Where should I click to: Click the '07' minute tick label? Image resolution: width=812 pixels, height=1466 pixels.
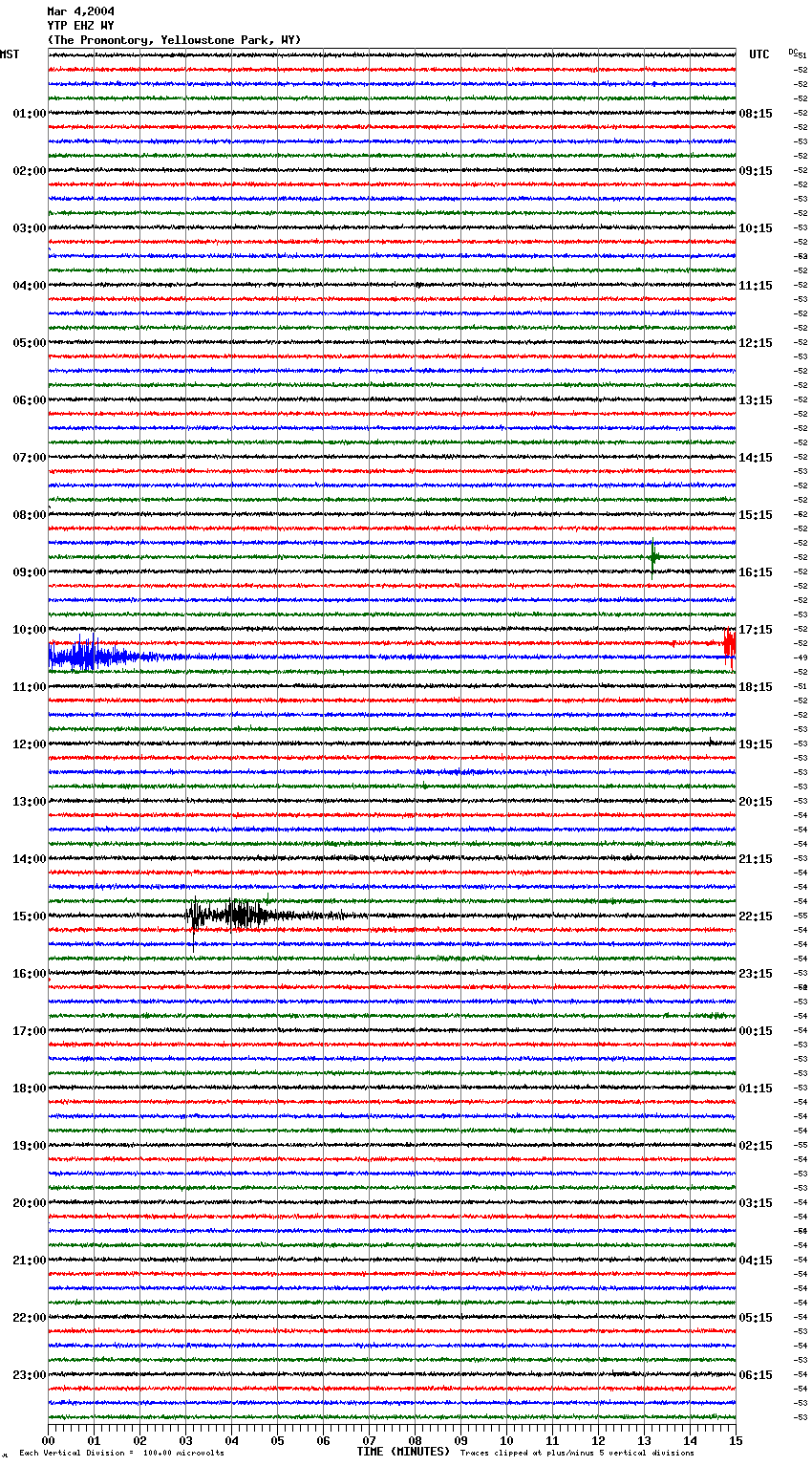pos(369,1440)
